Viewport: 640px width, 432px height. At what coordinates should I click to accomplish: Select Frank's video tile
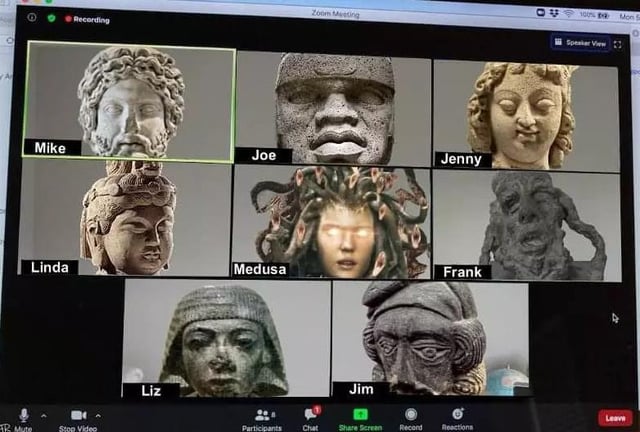[527, 226]
